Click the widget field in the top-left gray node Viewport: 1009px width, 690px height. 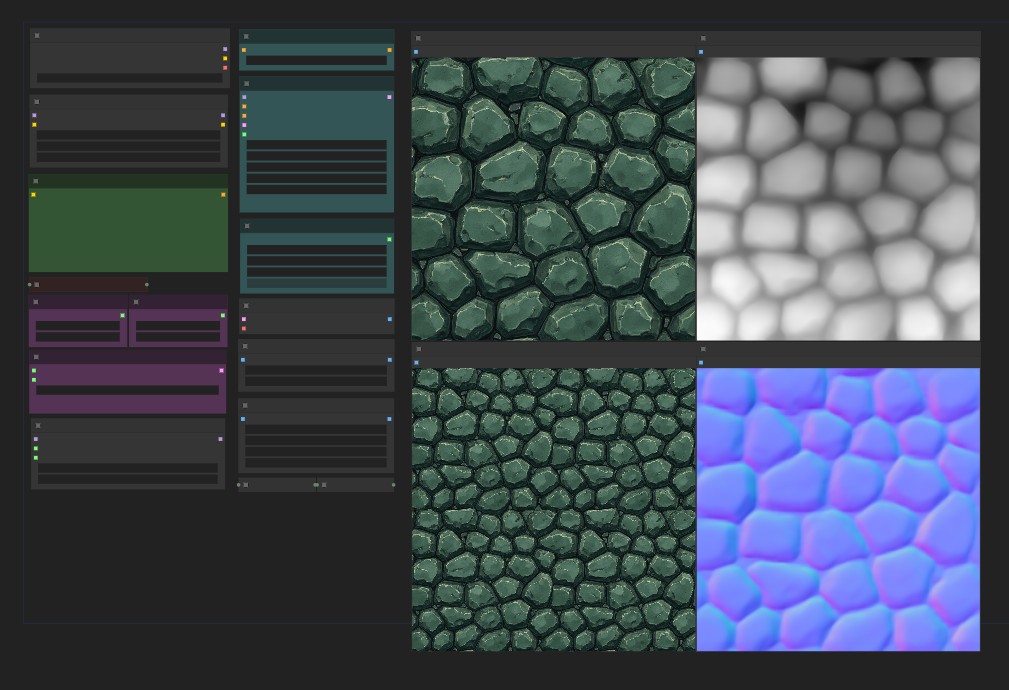tap(129, 78)
